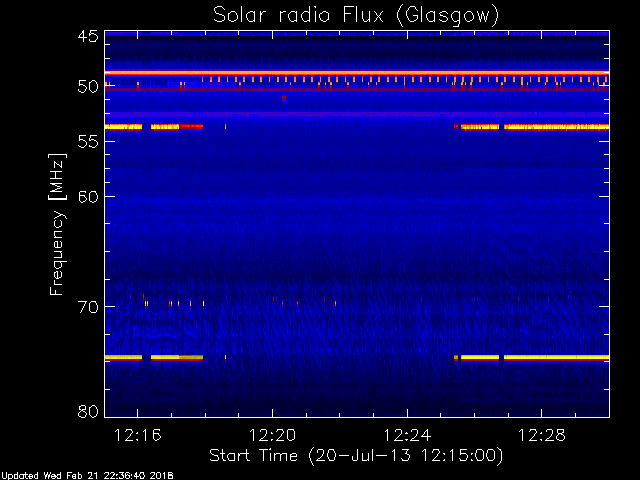Click the 50 frequency tick label
Image resolution: width=640 pixels, height=480 pixels.
[88, 87]
